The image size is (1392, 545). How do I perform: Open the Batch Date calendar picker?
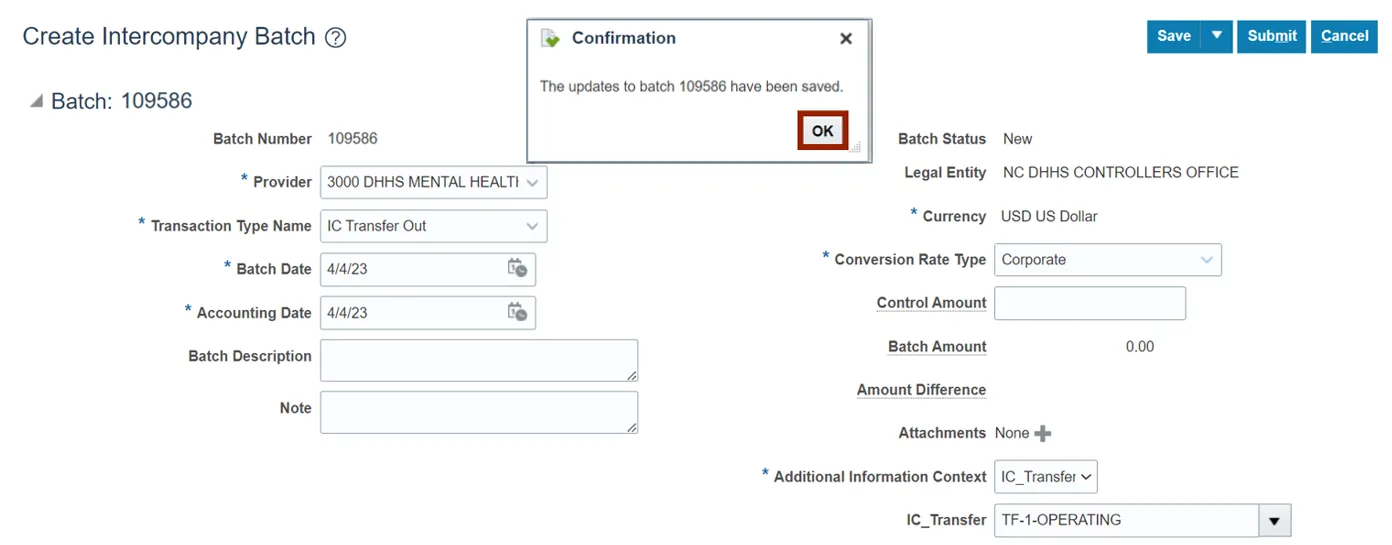516,269
